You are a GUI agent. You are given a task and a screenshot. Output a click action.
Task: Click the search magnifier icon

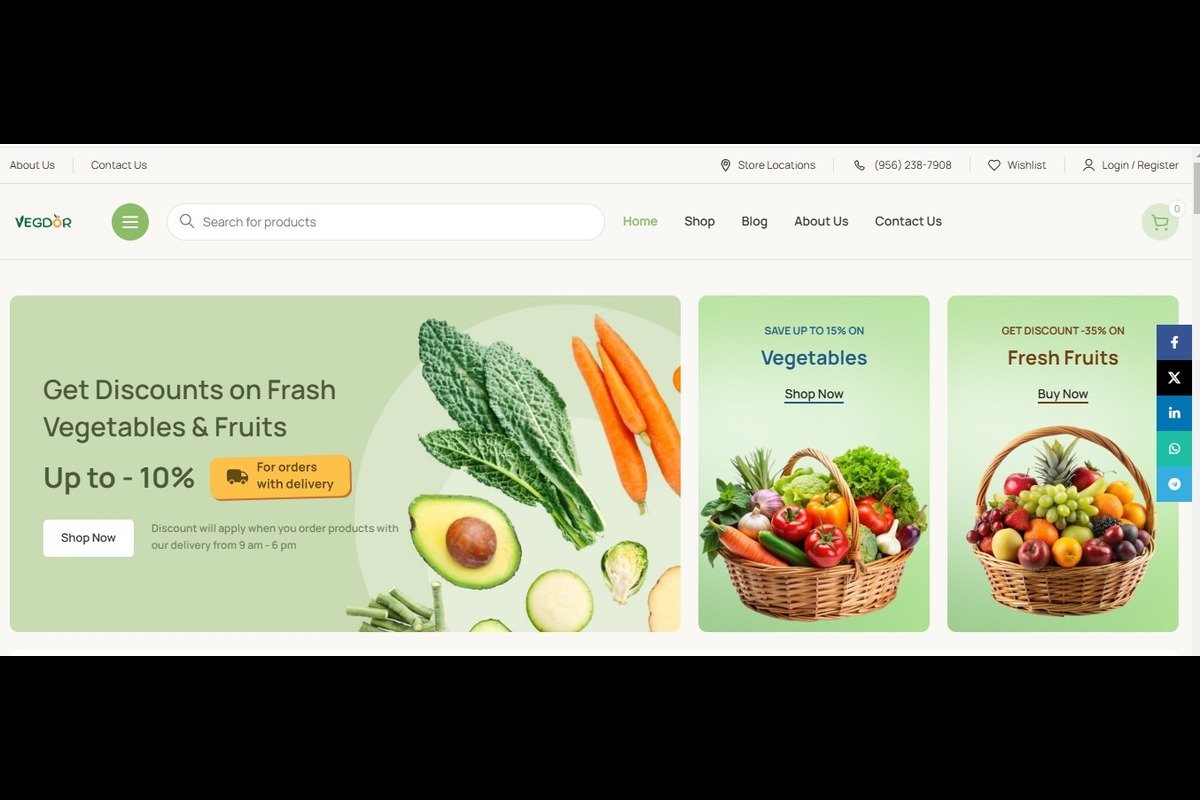[x=187, y=221]
